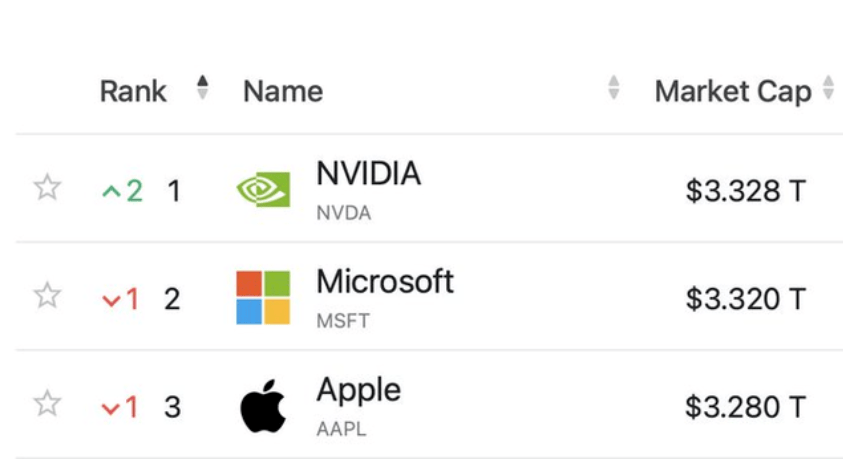
Task: Click the Name column header
Action: (283, 92)
